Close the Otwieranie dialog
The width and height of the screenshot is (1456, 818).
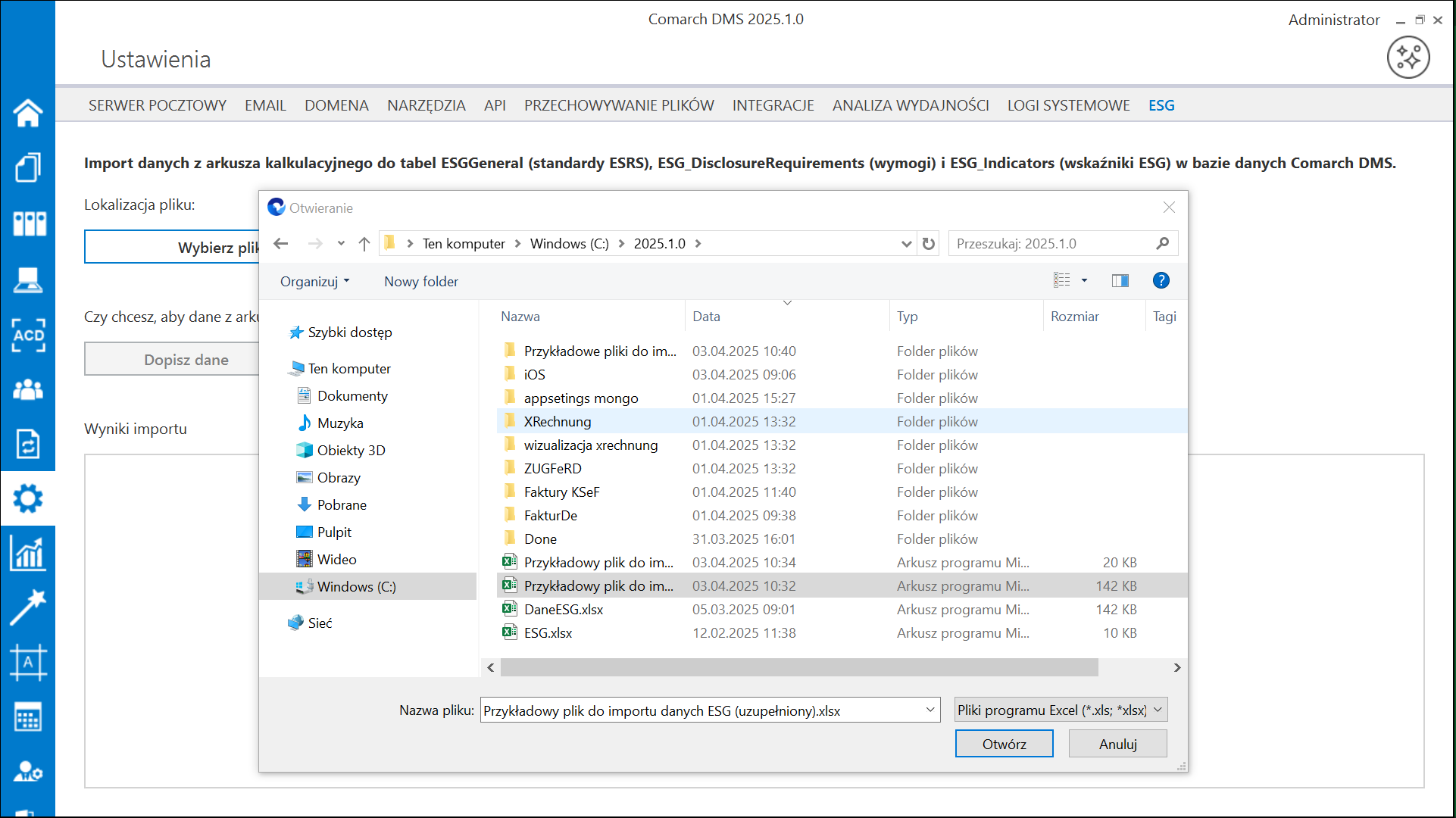[1169, 208]
